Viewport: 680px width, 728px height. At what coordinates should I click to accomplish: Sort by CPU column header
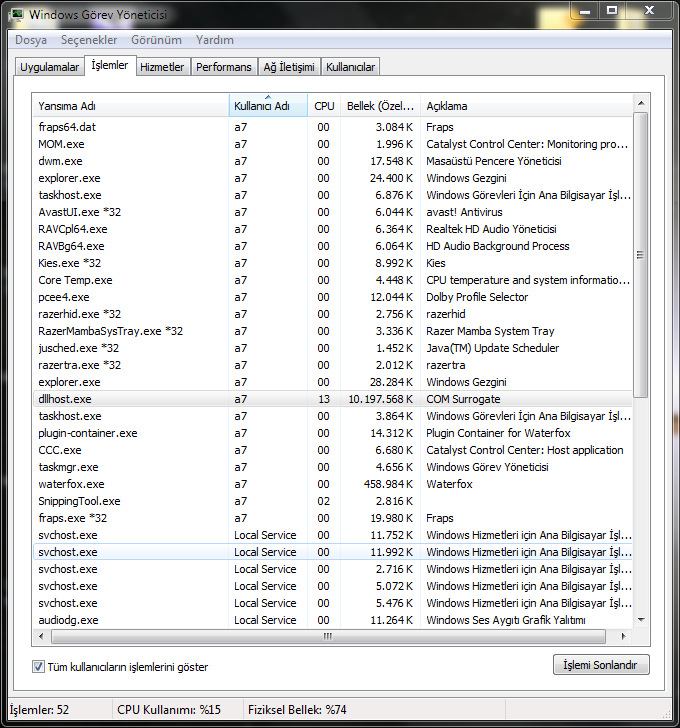click(x=324, y=106)
